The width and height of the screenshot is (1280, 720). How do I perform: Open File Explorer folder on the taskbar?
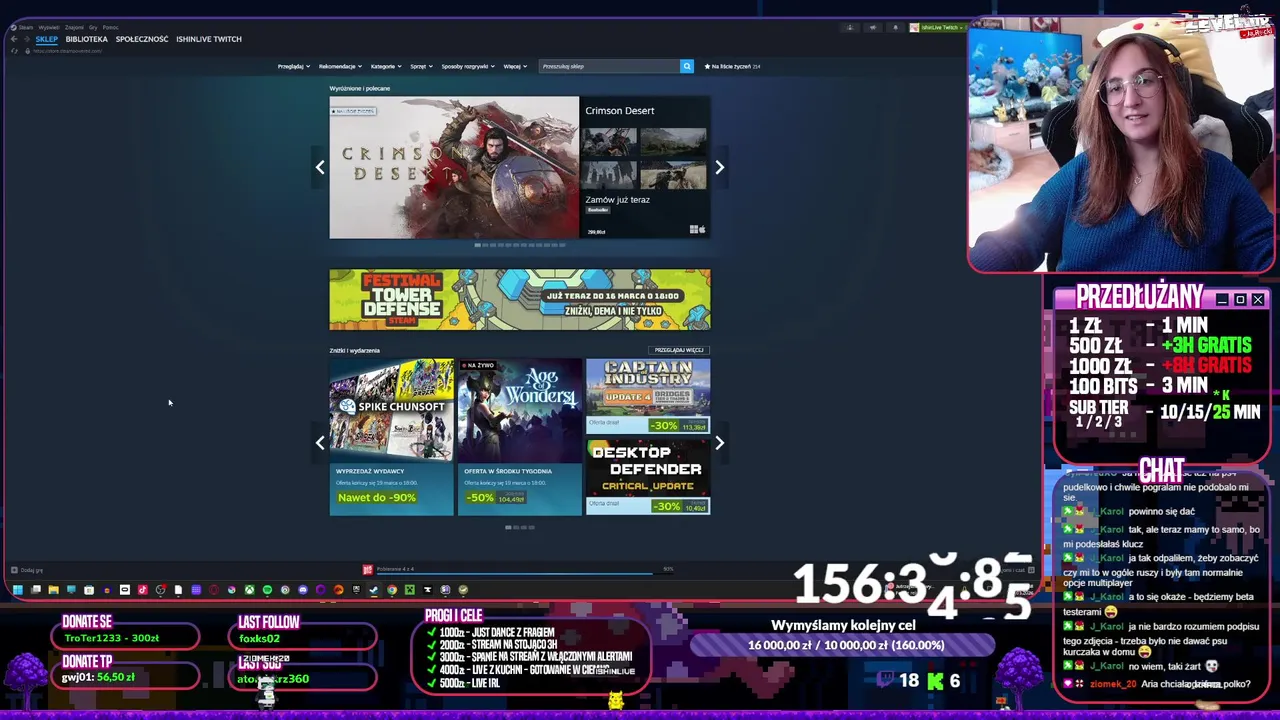point(53,590)
